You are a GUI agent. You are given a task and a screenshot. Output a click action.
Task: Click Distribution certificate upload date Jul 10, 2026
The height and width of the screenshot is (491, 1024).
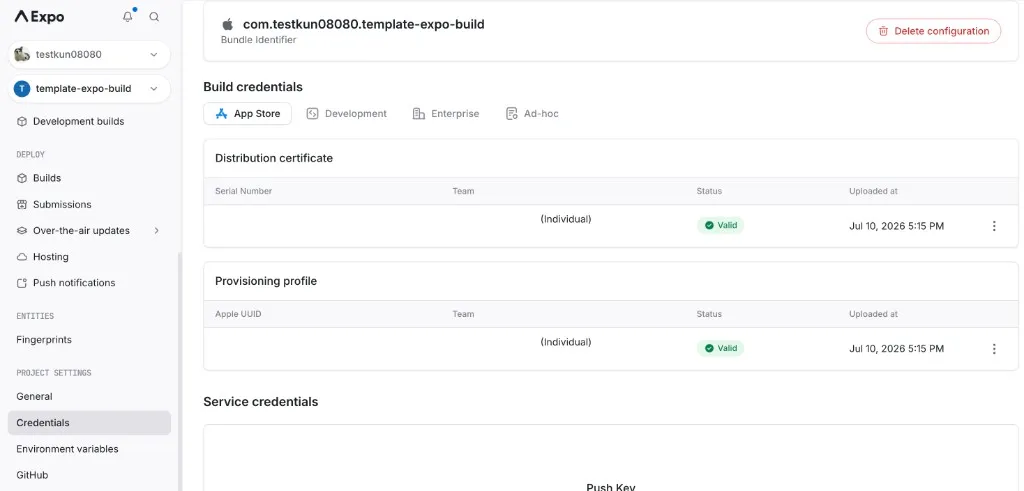pos(897,226)
